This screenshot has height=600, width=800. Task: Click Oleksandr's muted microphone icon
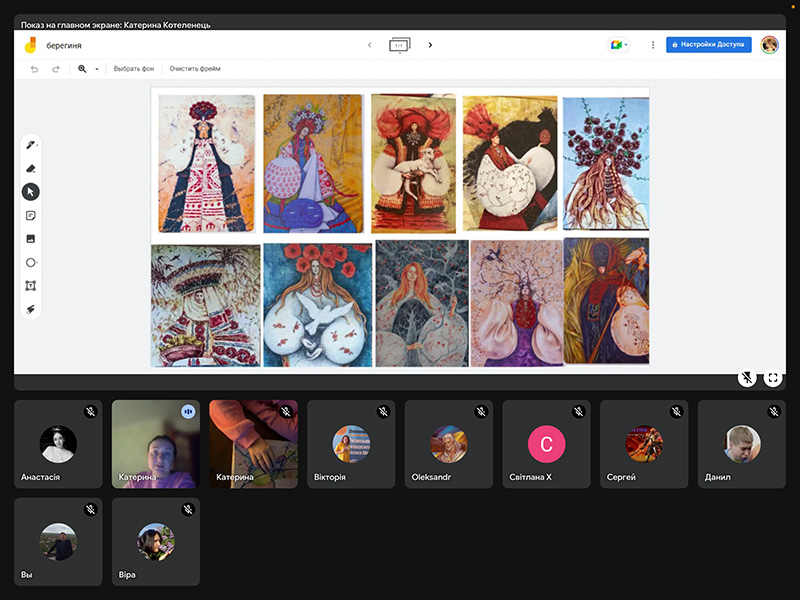pos(481,411)
